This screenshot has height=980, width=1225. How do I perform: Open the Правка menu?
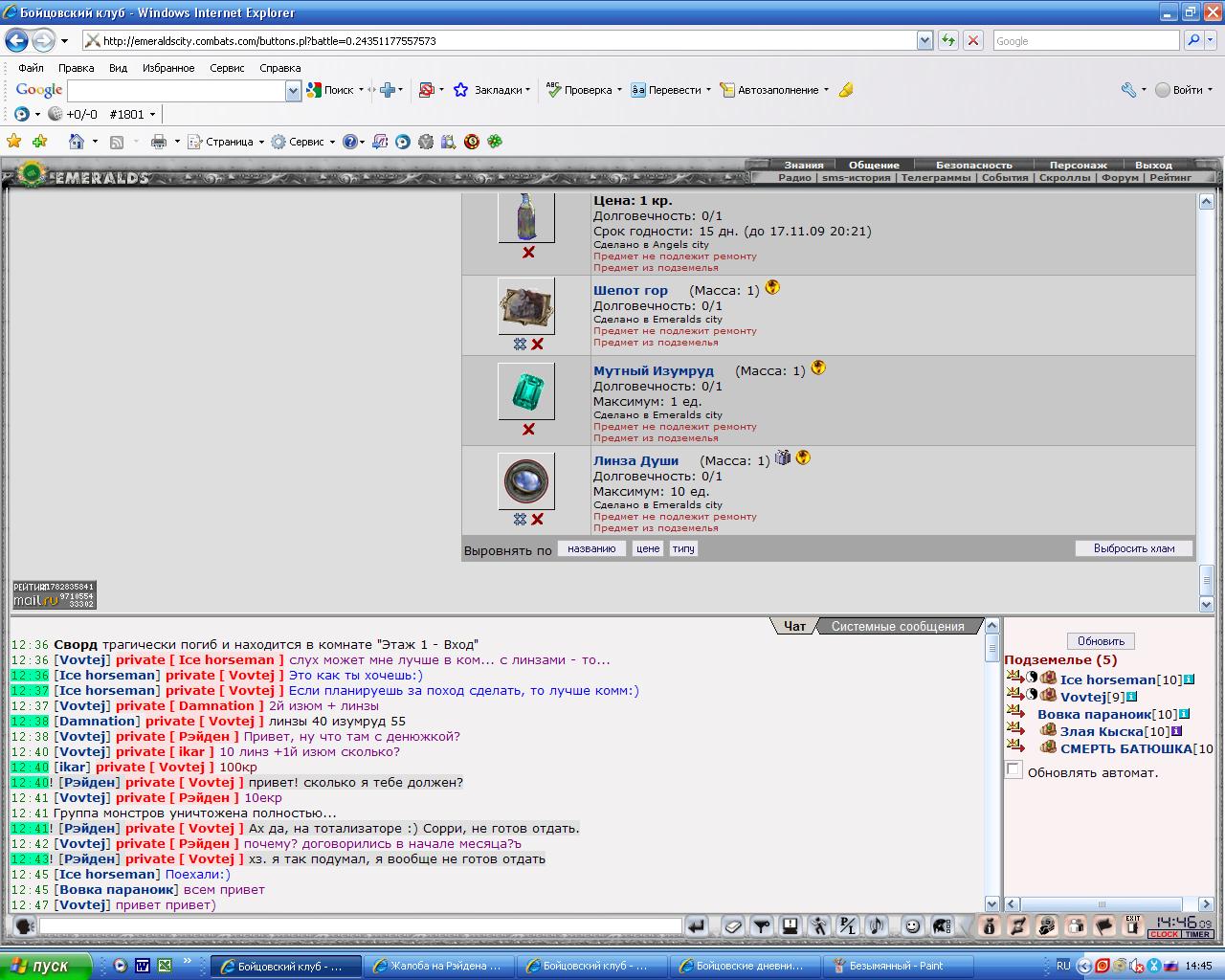click(x=76, y=68)
